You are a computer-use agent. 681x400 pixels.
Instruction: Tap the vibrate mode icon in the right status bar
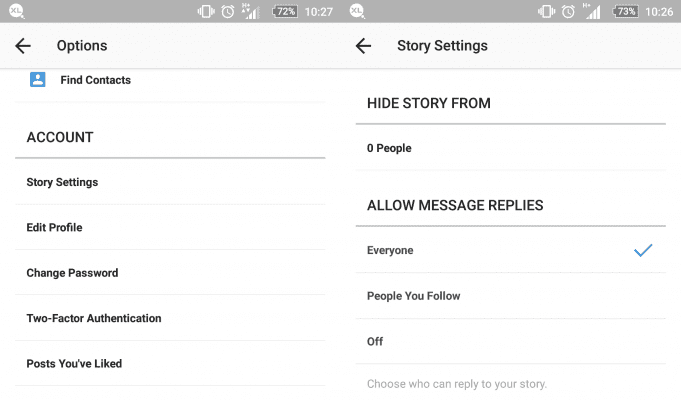click(x=546, y=11)
